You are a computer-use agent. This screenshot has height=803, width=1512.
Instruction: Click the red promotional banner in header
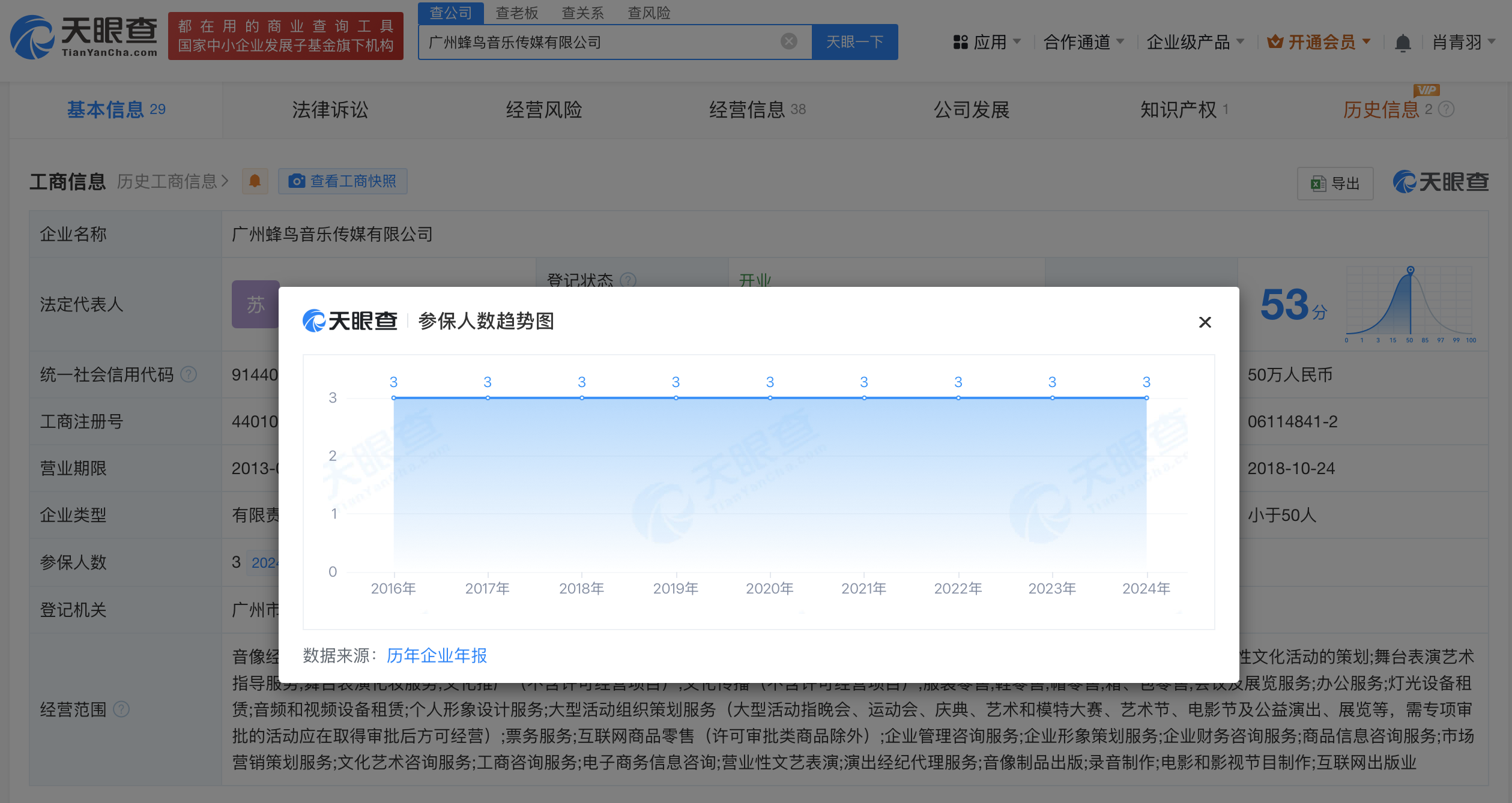(x=286, y=36)
